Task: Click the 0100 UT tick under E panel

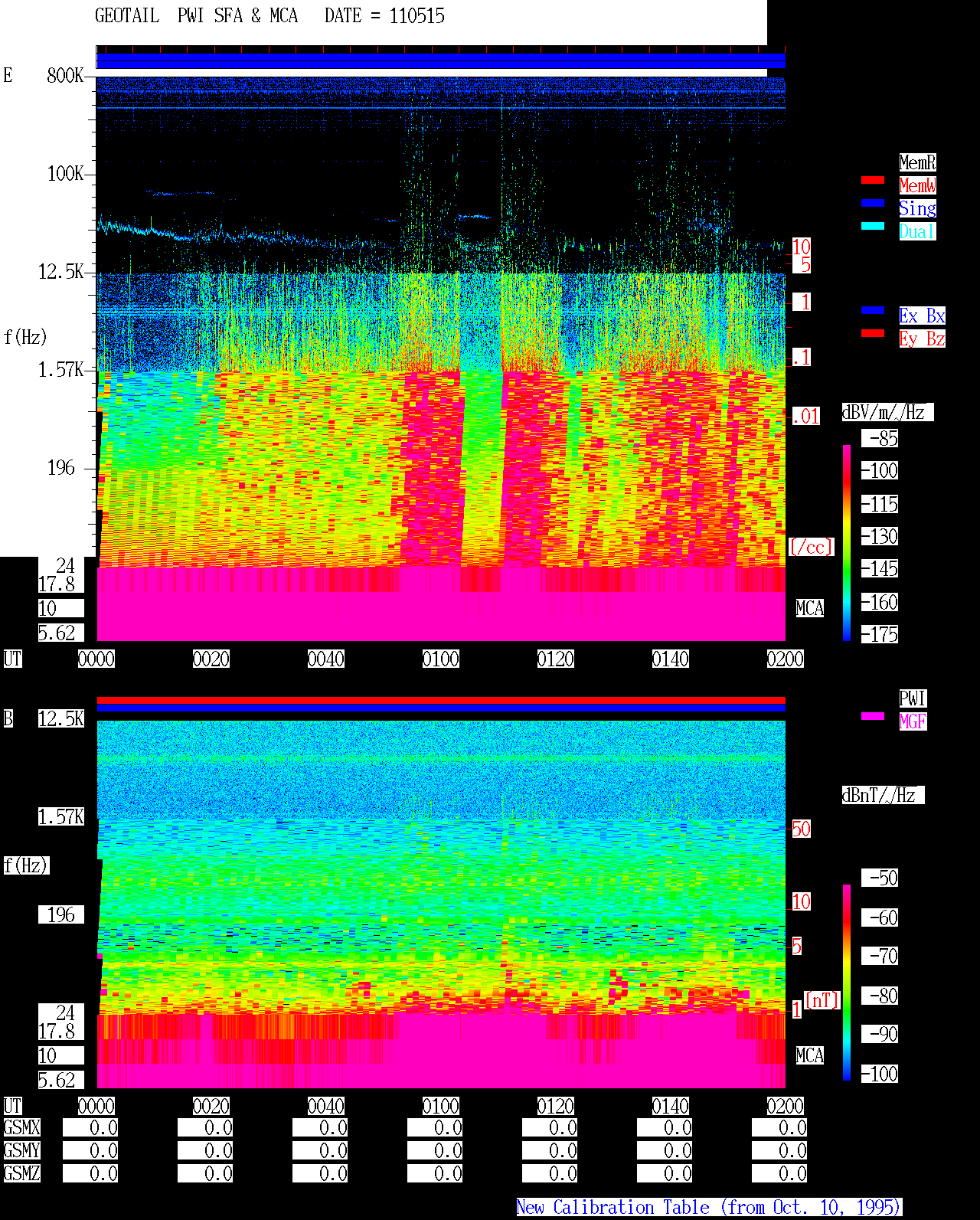Action: [441, 659]
